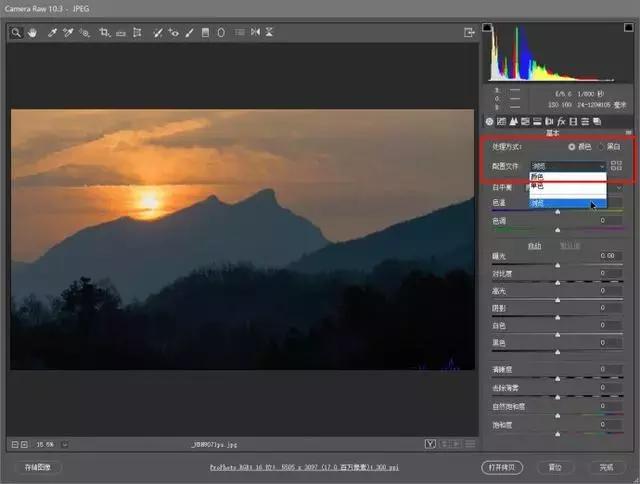Click the 清晰度 clarity slider handle

[x=558, y=379]
